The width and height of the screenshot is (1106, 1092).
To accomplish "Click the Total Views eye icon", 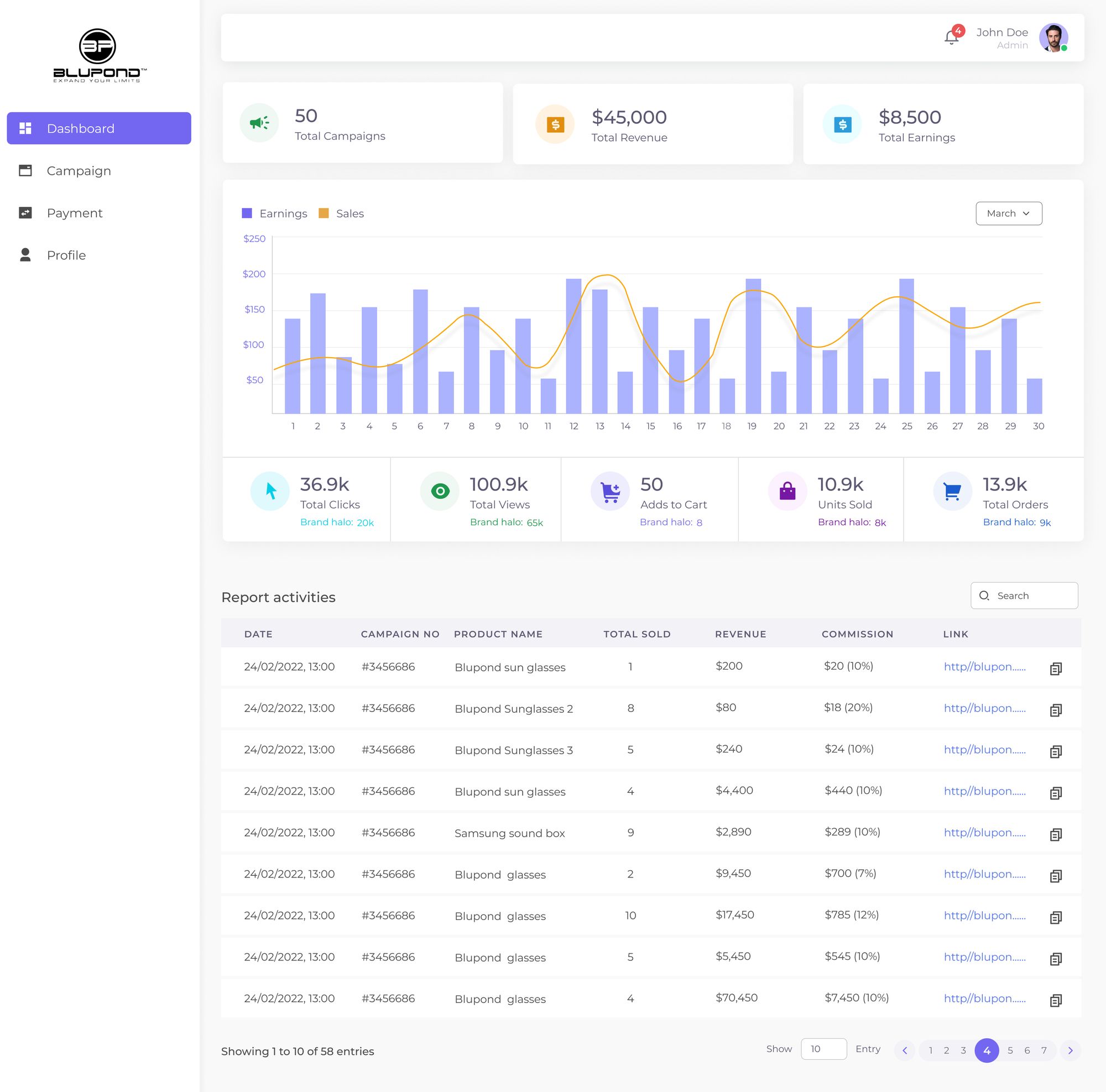I will tap(440, 491).
